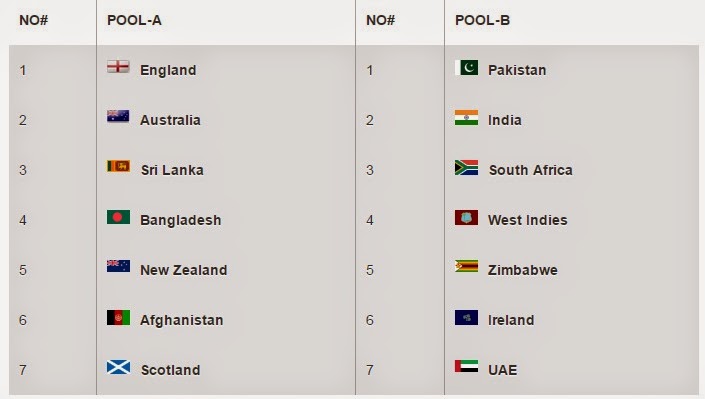Click the Bangladesh flag icon
This screenshot has width=705, height=399.
click(x=118, y=217)
